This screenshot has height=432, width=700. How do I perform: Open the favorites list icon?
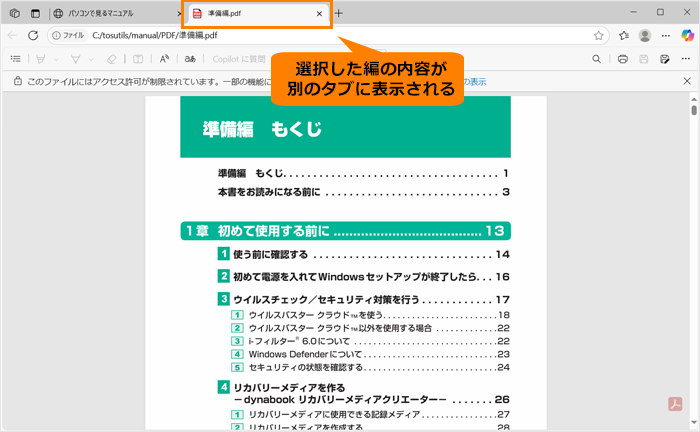coord(624,36)
